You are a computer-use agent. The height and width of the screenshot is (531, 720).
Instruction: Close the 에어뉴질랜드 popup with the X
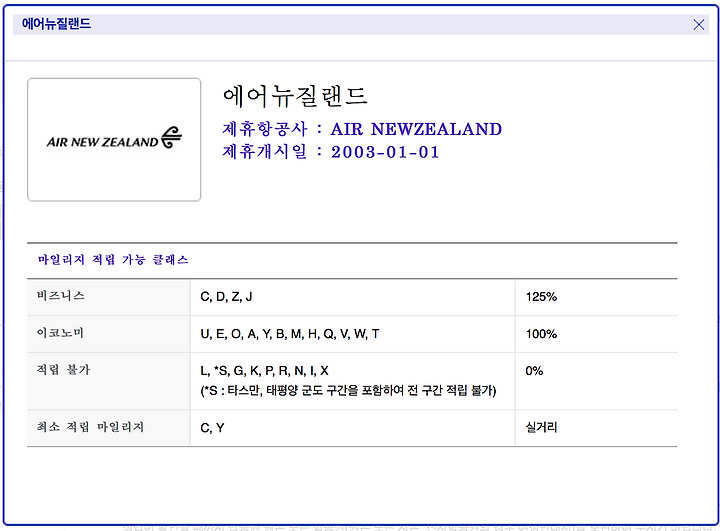pyautogui.click(x=698, y=25)
